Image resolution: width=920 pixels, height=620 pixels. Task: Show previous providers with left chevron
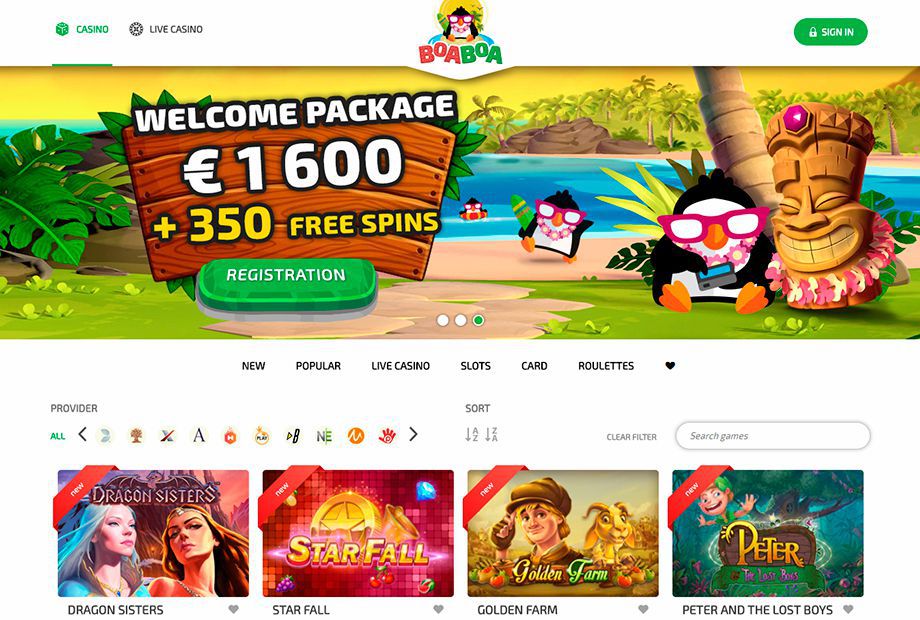tap(82, 435)
